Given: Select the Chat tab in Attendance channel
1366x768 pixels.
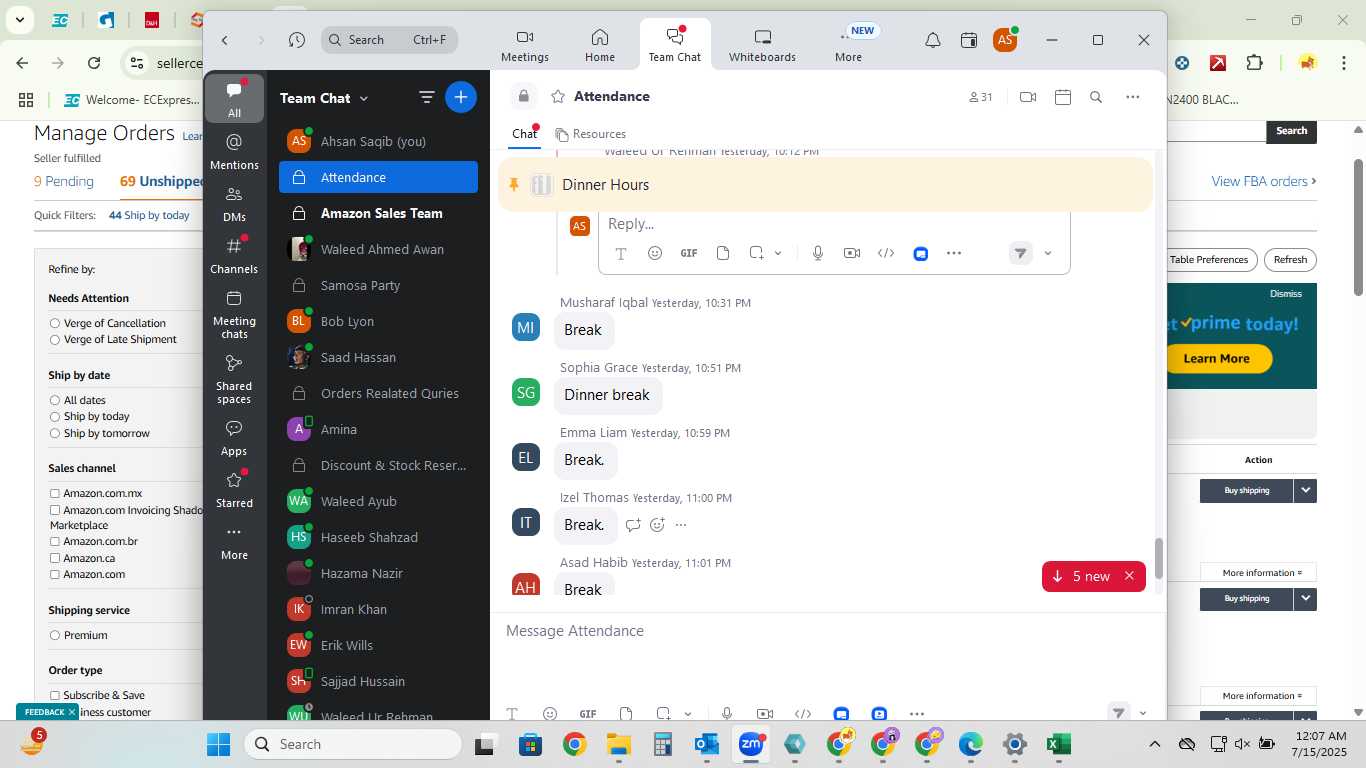Looking at the screenshot, I should coord(525,134).
